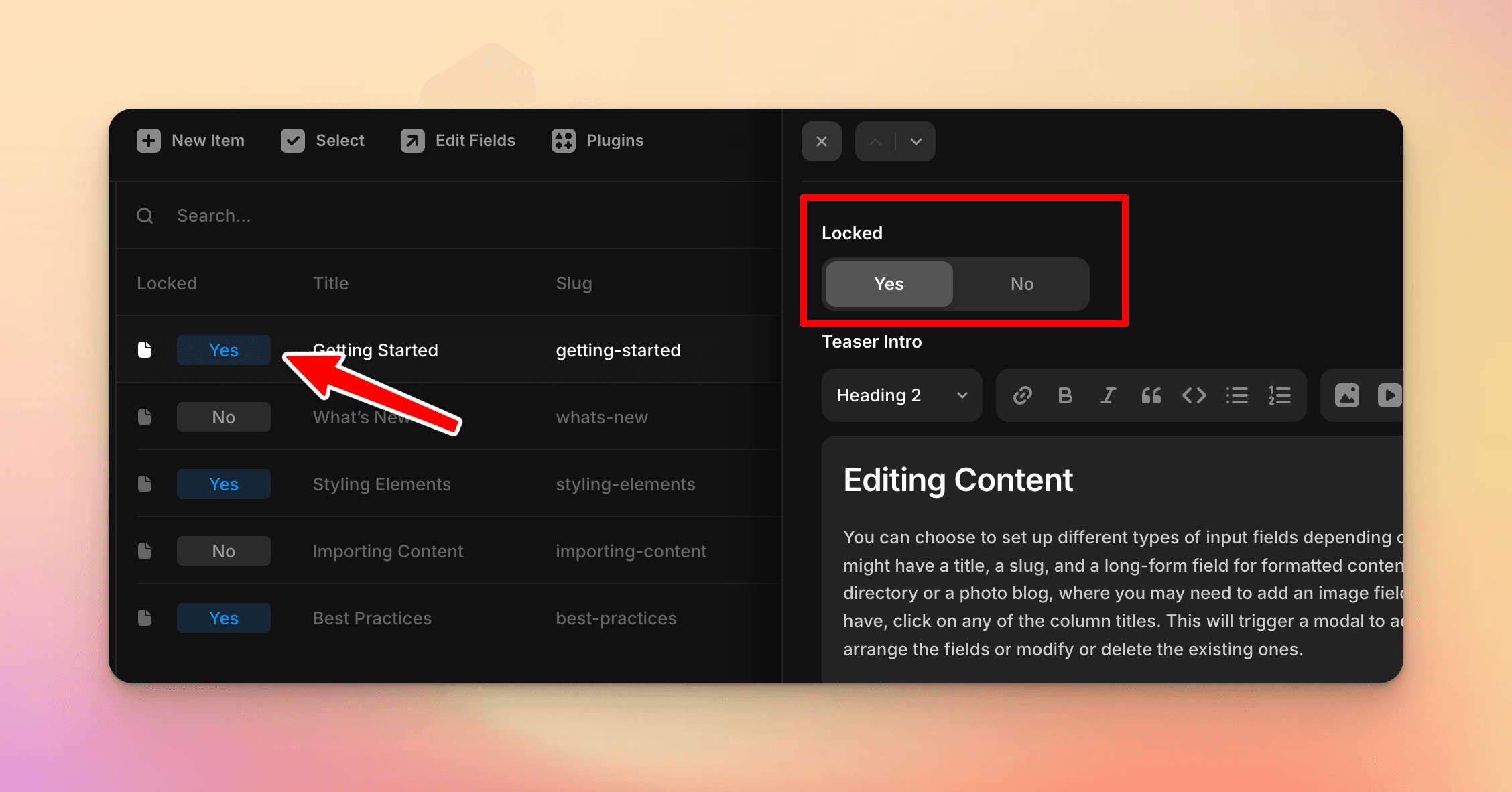The image size is (1512, 792).
Task: Open Edit Fields
Action: (x=458, y=141)
